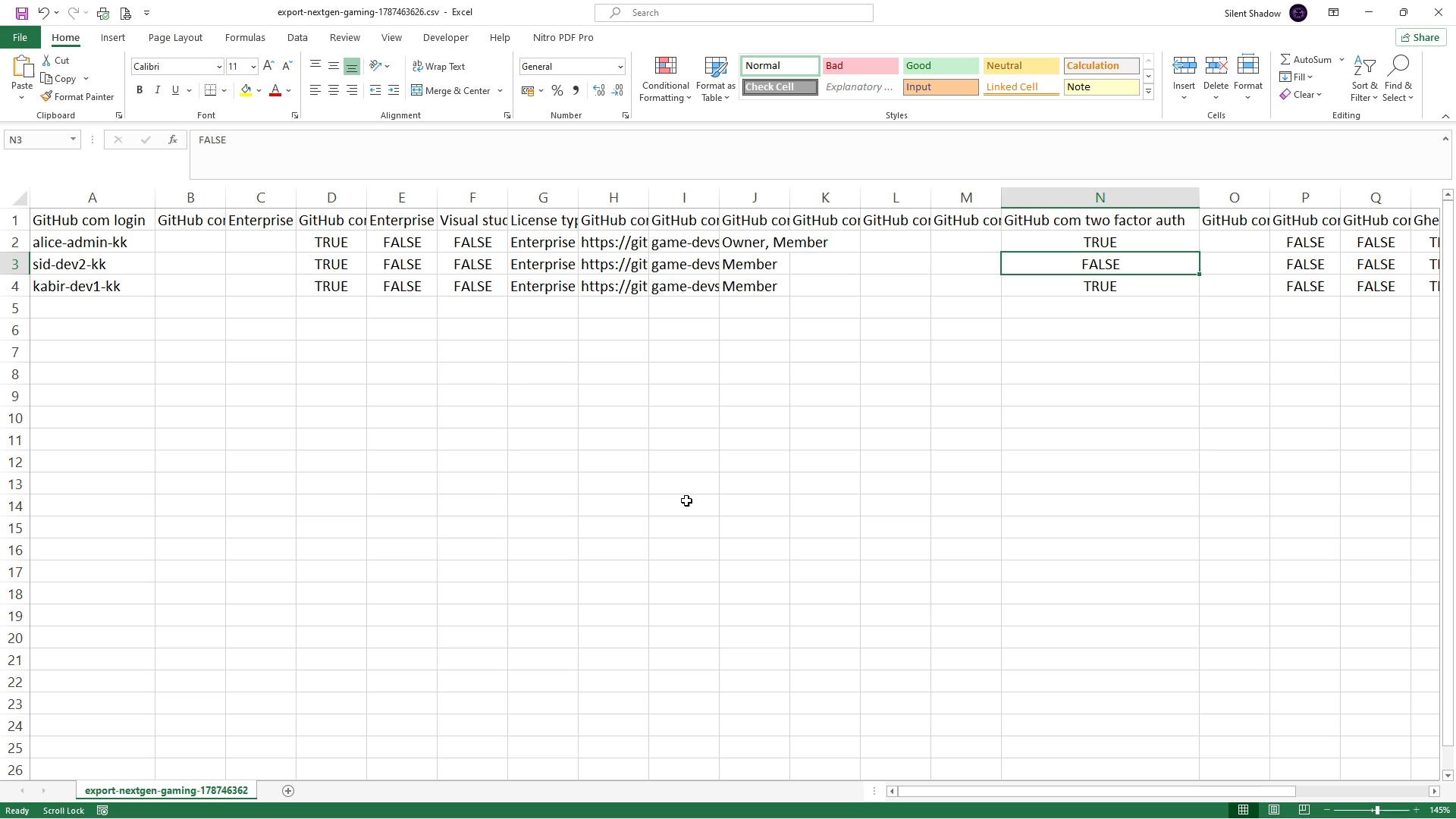
Task: Click the Comma Style icon
Action: click(576, 90)
